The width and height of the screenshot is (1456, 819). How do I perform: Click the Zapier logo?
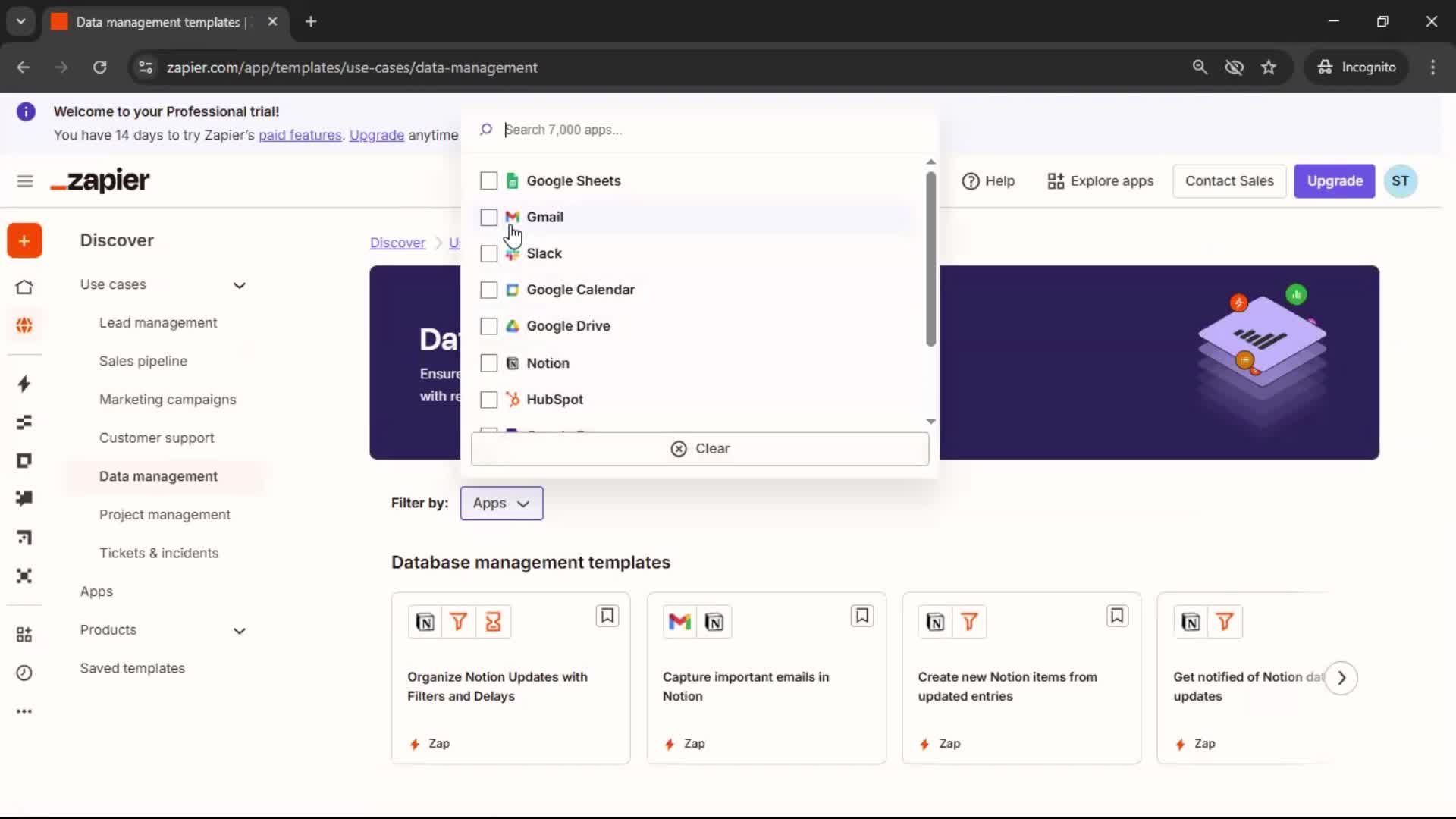click(100, 181)
